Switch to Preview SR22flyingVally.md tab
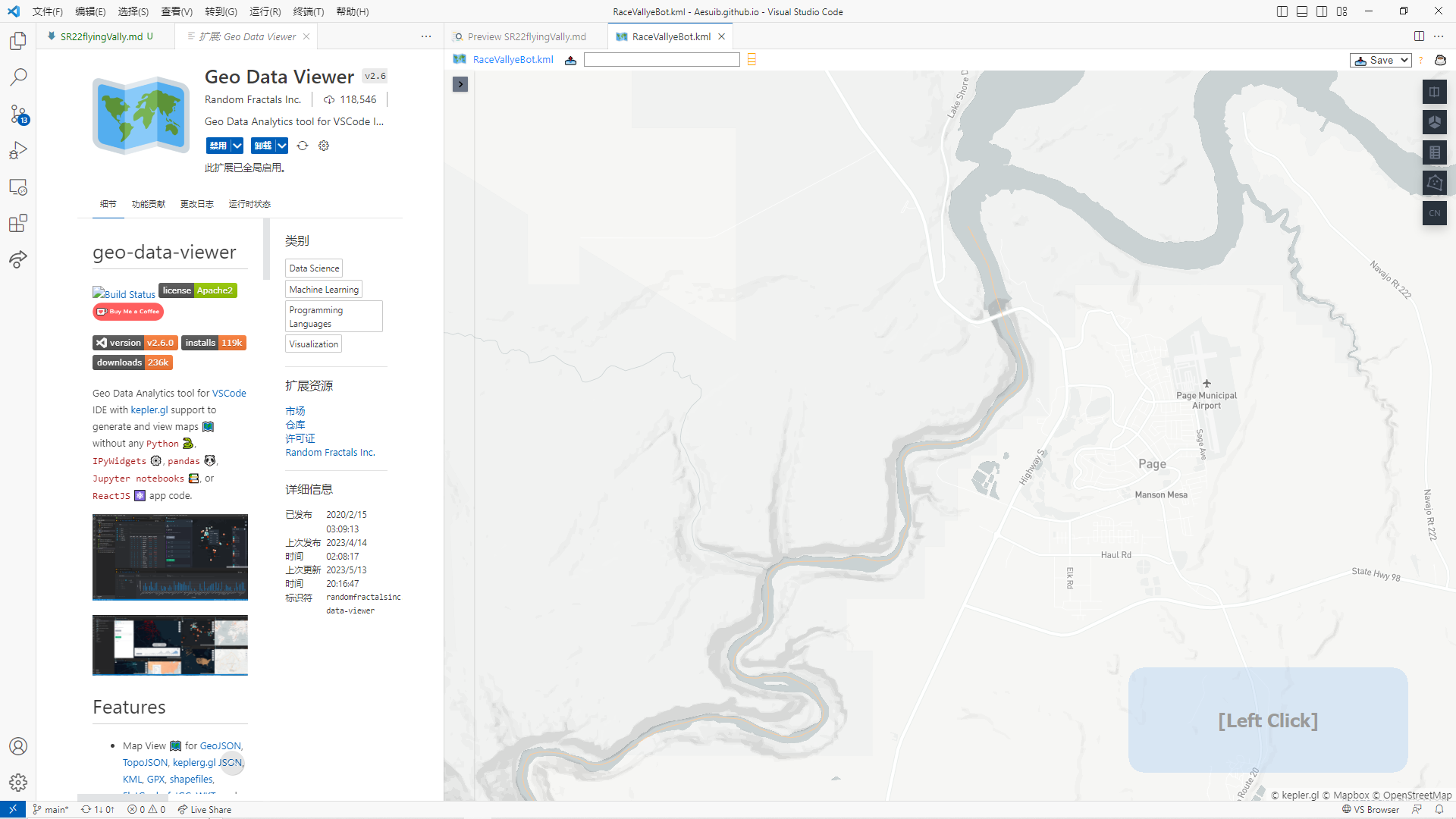 click(526, 36)
